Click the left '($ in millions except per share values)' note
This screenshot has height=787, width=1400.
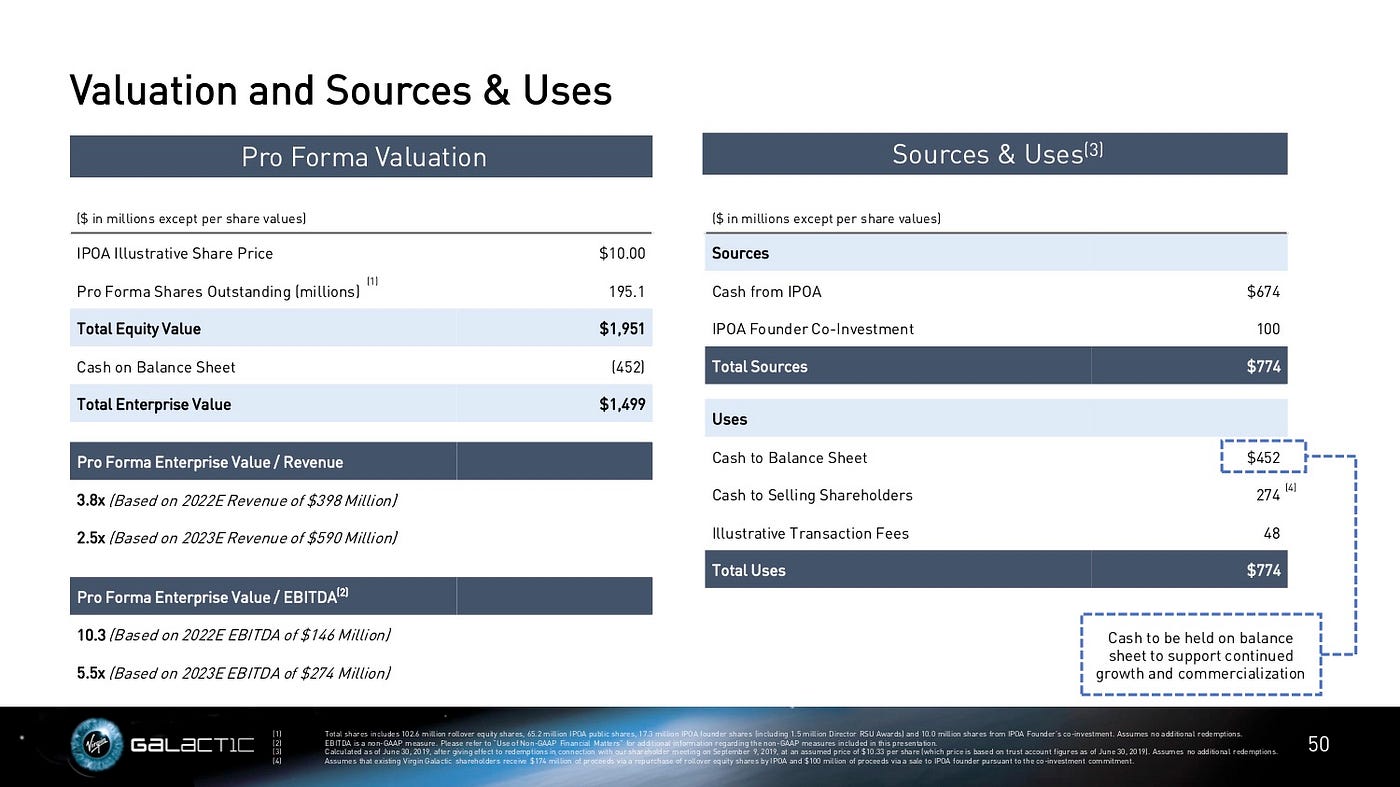(x=191, y=218)
